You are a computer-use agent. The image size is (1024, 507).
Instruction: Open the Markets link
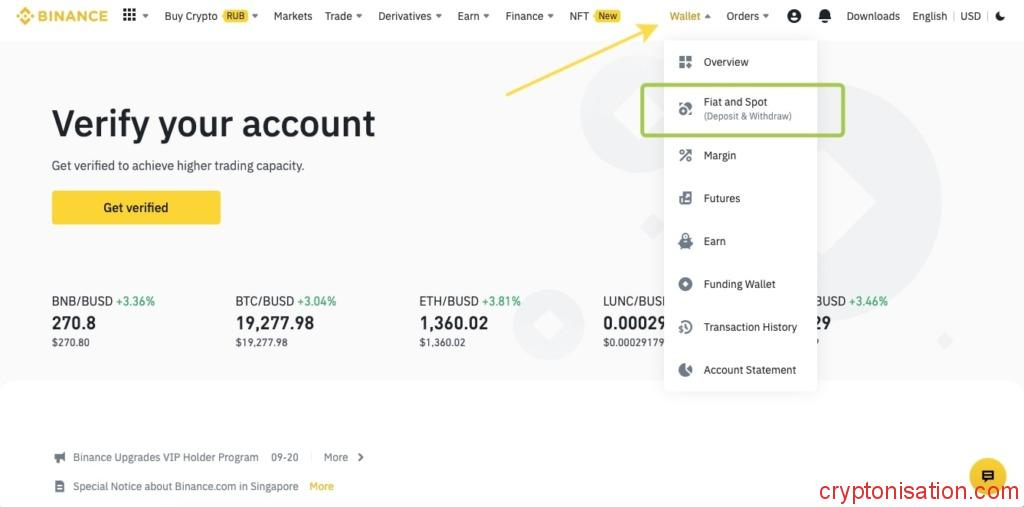[x=293, y=16]
